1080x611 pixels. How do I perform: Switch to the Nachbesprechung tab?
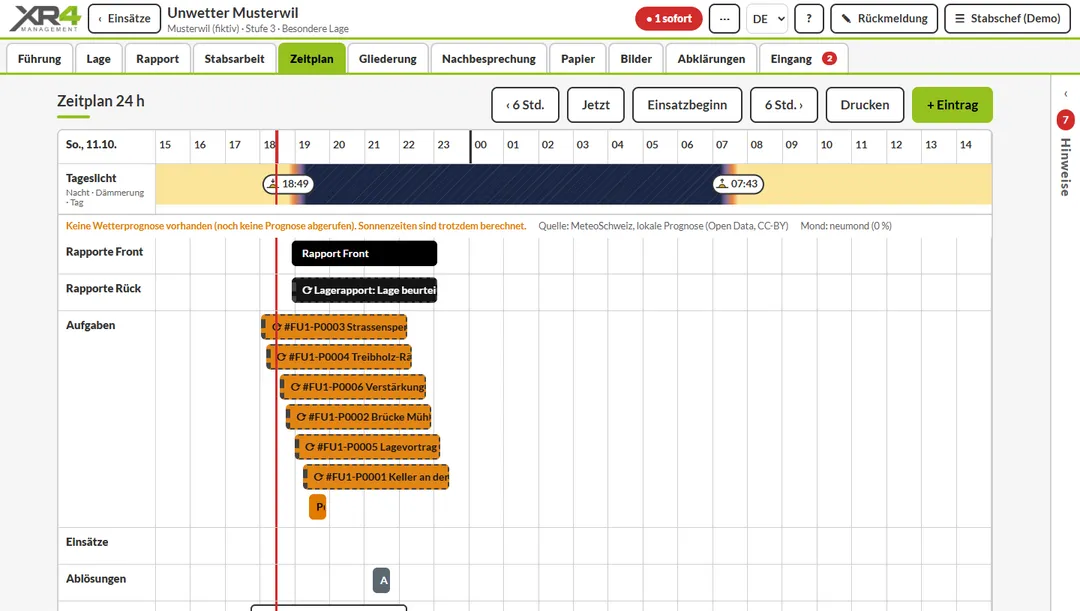[x=489, y=59]
